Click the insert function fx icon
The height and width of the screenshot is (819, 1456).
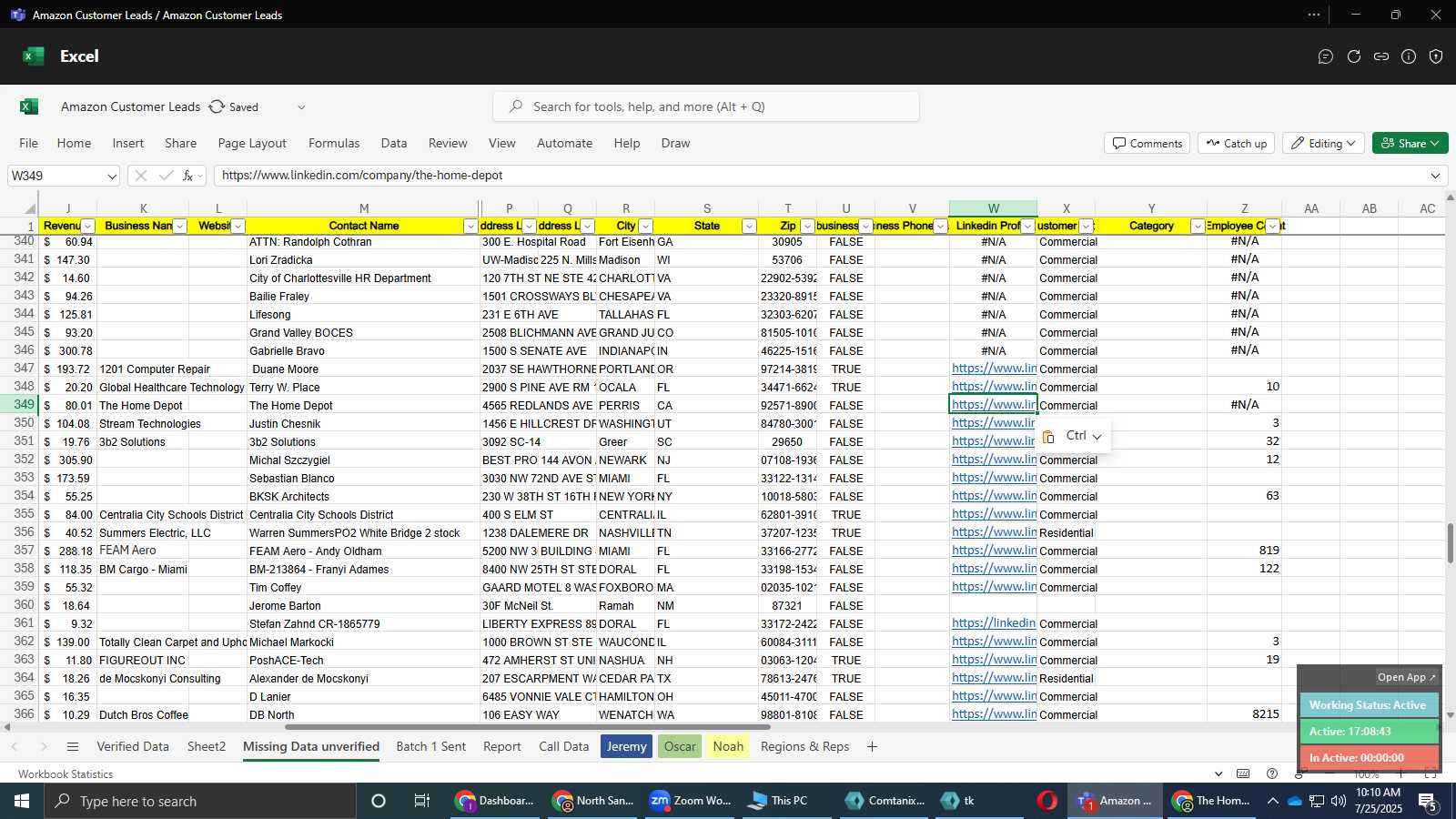coord(188,176)
